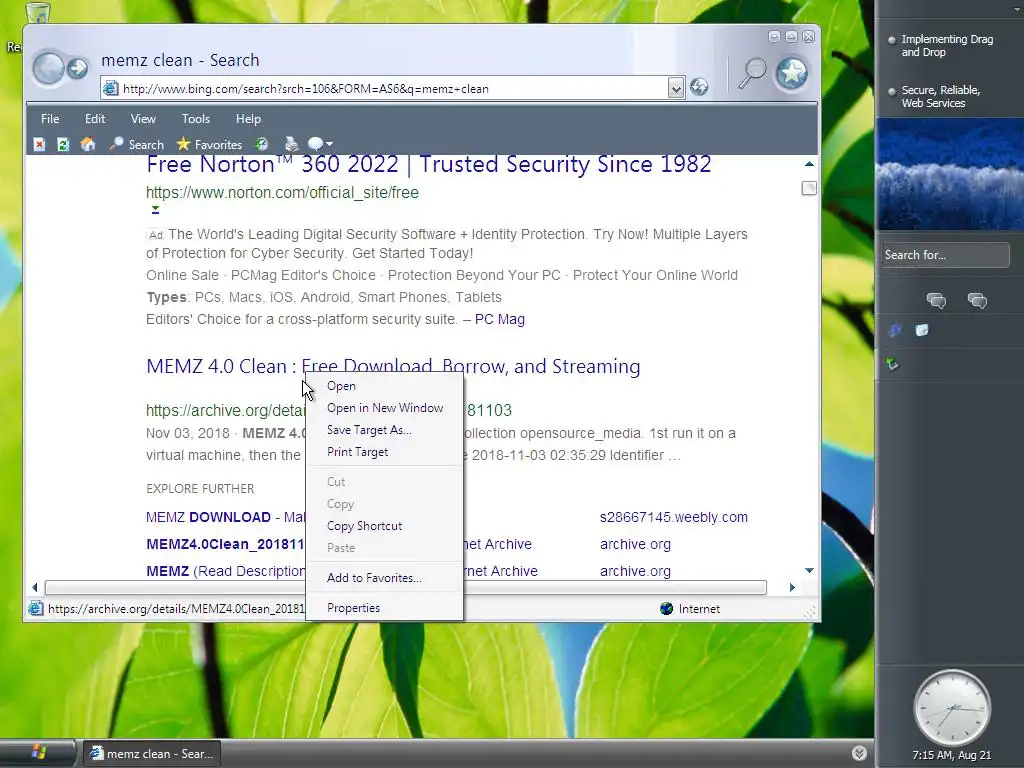Open the Favorites toolbar button
The width and height of the screenshot is (1024, 768).
209,144
